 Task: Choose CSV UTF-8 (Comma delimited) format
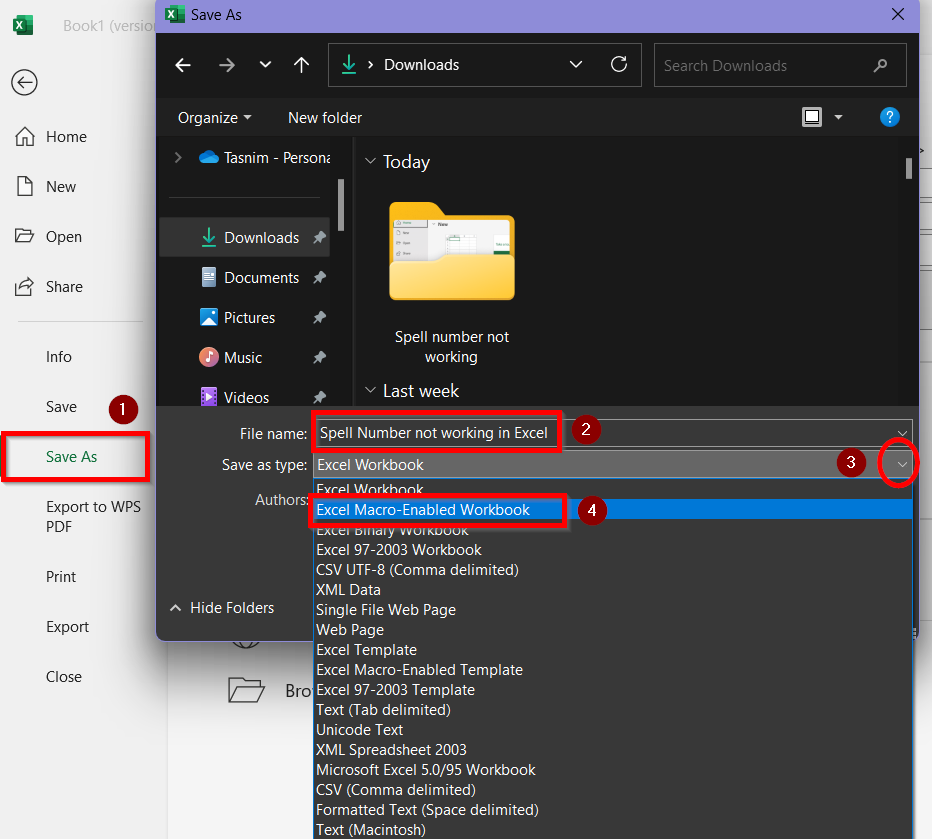click(417, 570)
